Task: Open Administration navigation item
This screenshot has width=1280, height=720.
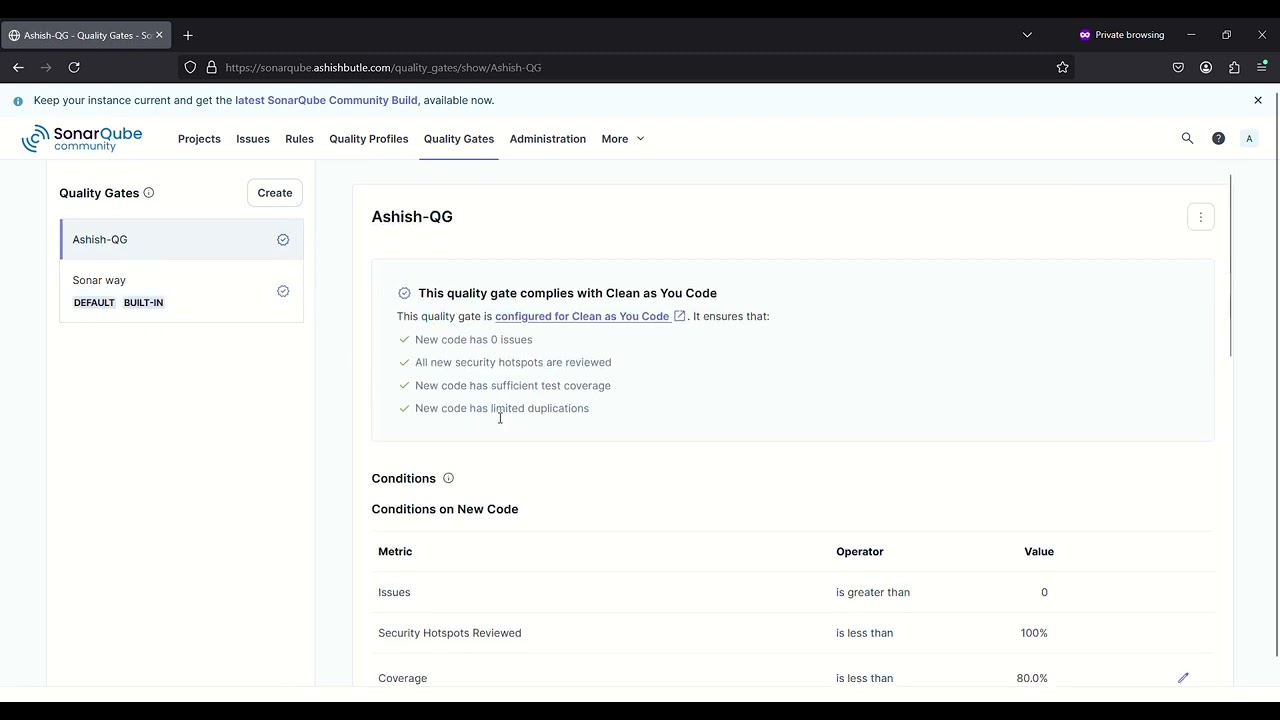Action: coord(548,139)
